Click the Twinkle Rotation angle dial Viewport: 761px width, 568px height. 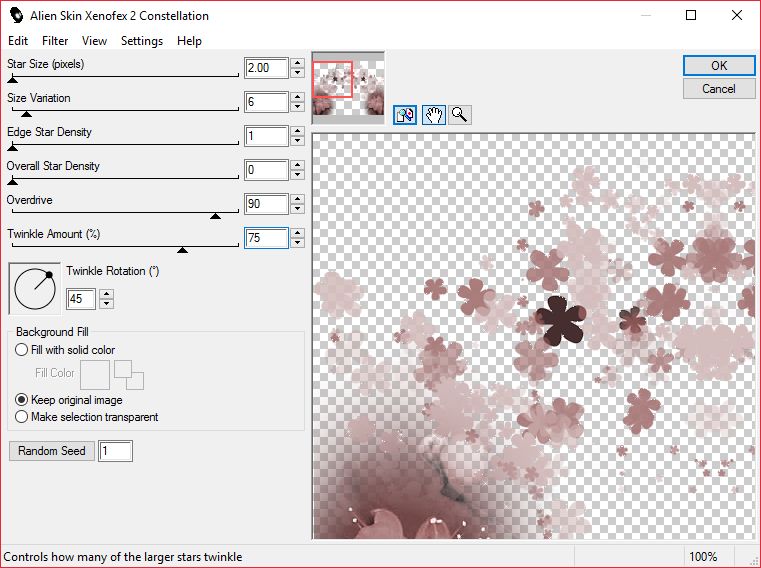[35, 289]
